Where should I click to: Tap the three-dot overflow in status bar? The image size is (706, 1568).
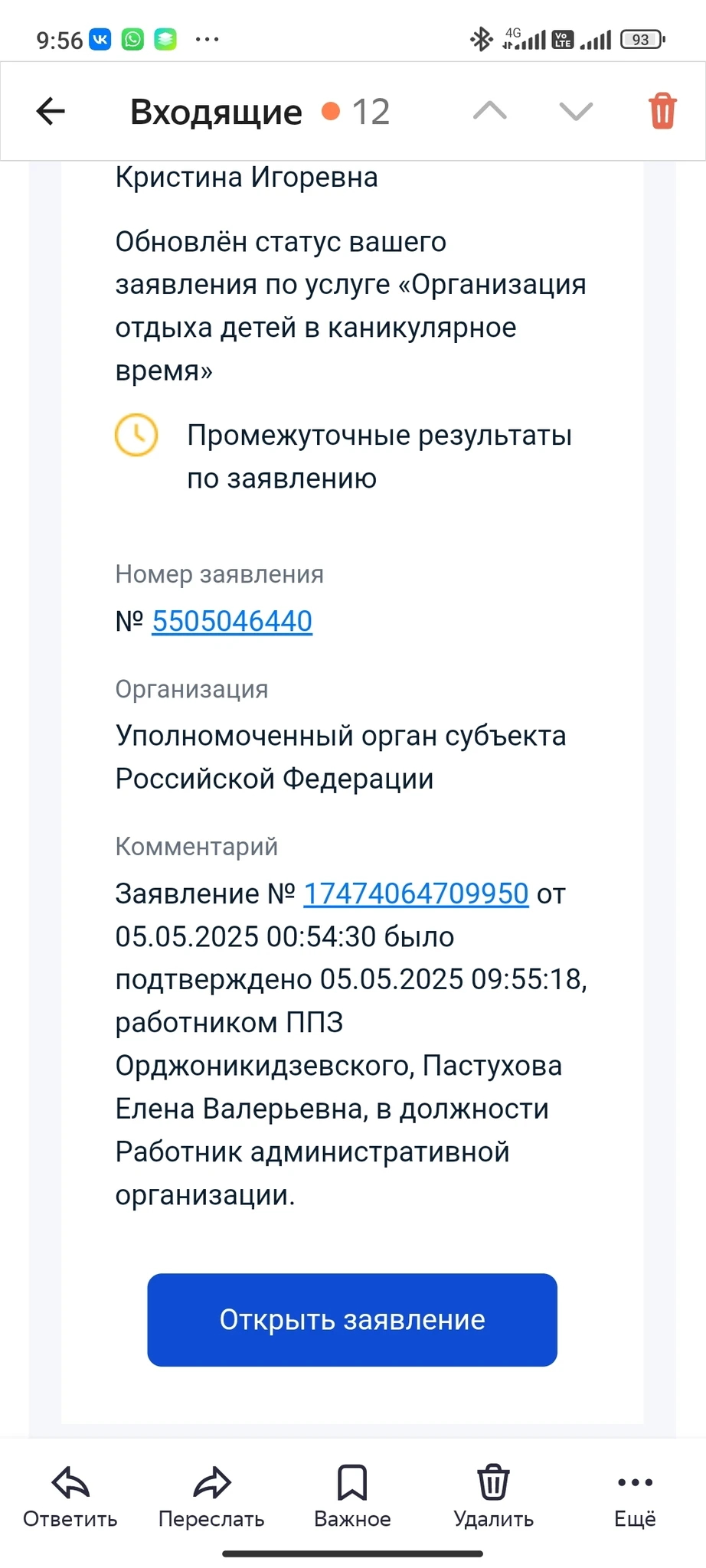tap(207, 39)
